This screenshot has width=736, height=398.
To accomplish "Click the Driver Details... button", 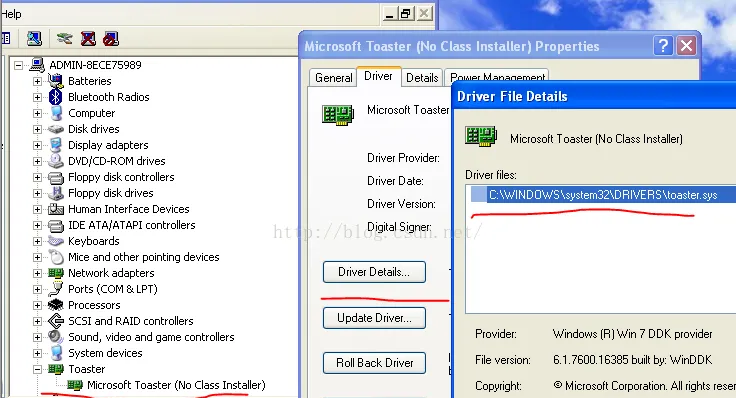I will point(374,272).
